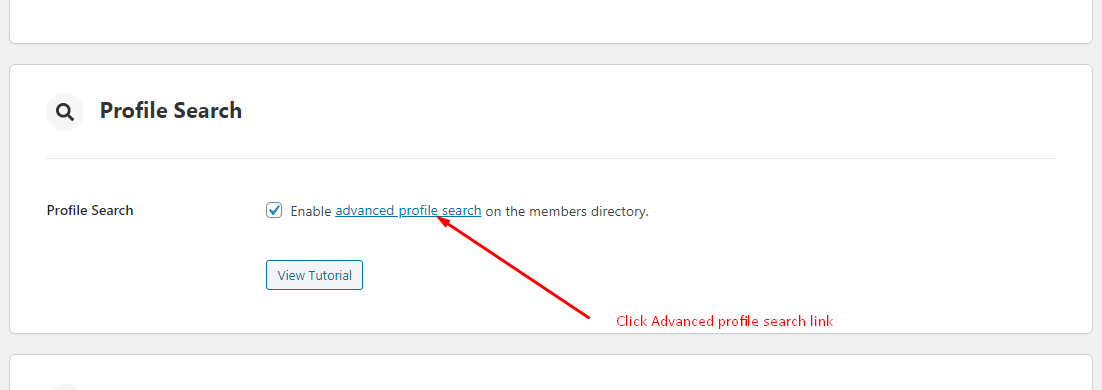Click the gray gap between top panels
The height and width of the screenshot is (390, 1102).
(x=551, y=54)
